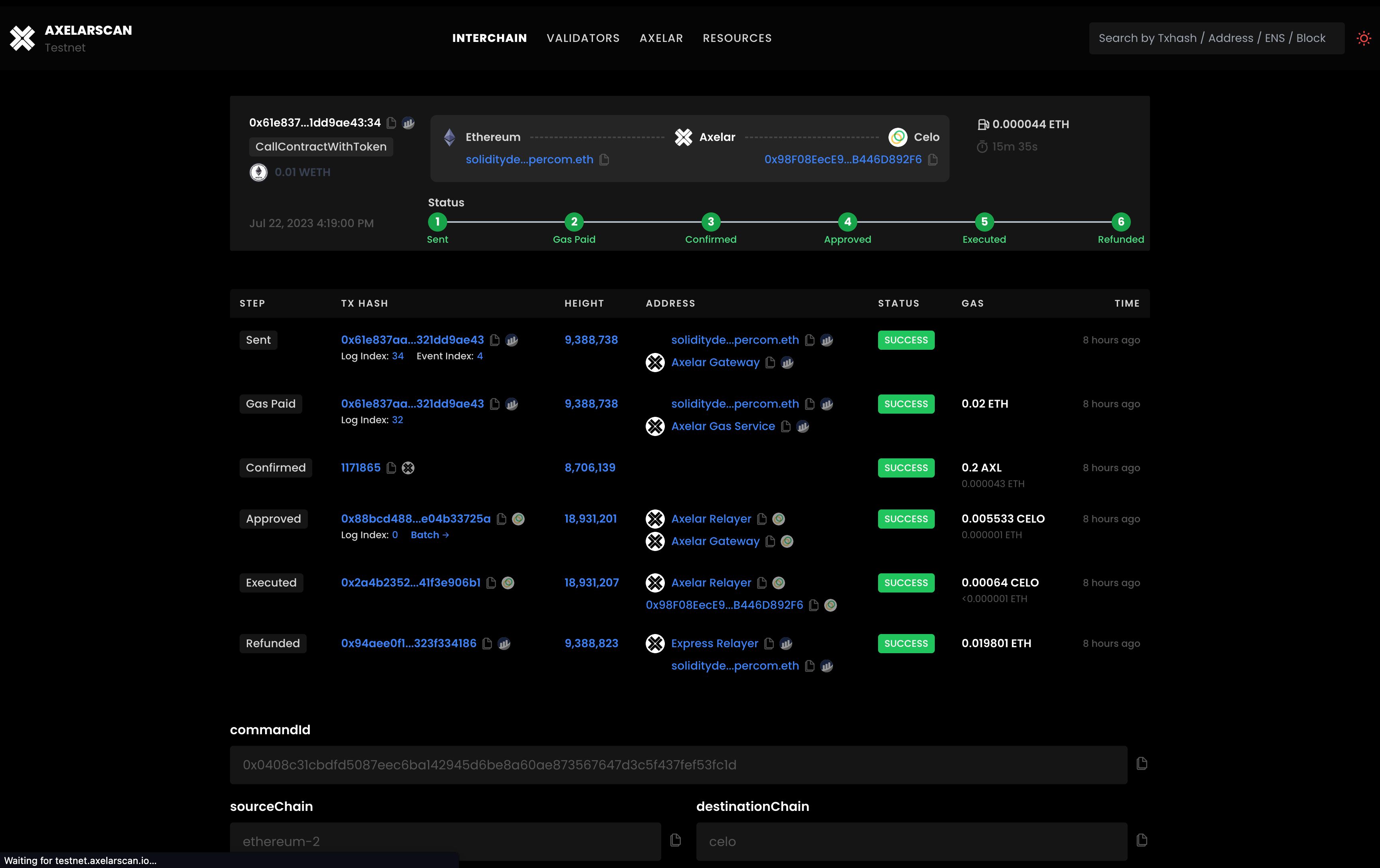The image size is (1380, 868).
Task: Copy the destinationChain value
Action: pyautogui.click(x=1142, y=840)
